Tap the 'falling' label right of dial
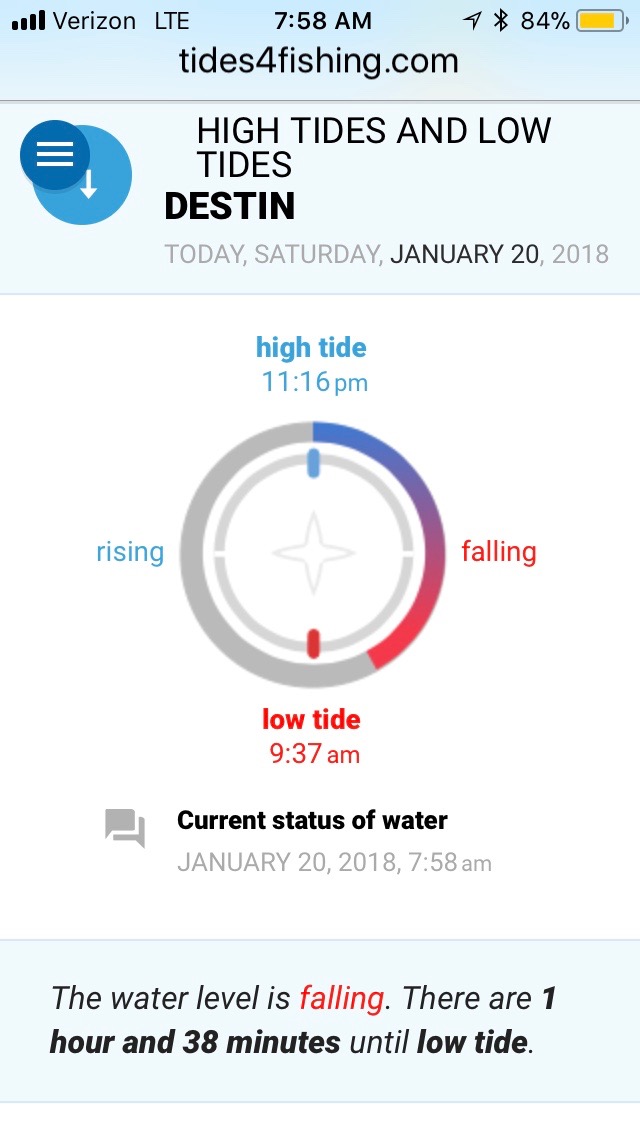The height and width of the screenshot is (1136, 640). 498,552
